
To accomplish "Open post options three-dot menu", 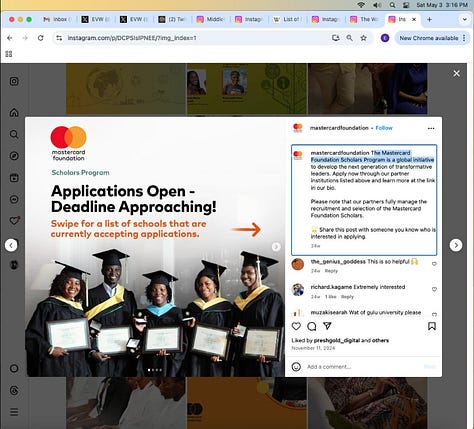I will [x=431, y=128].
